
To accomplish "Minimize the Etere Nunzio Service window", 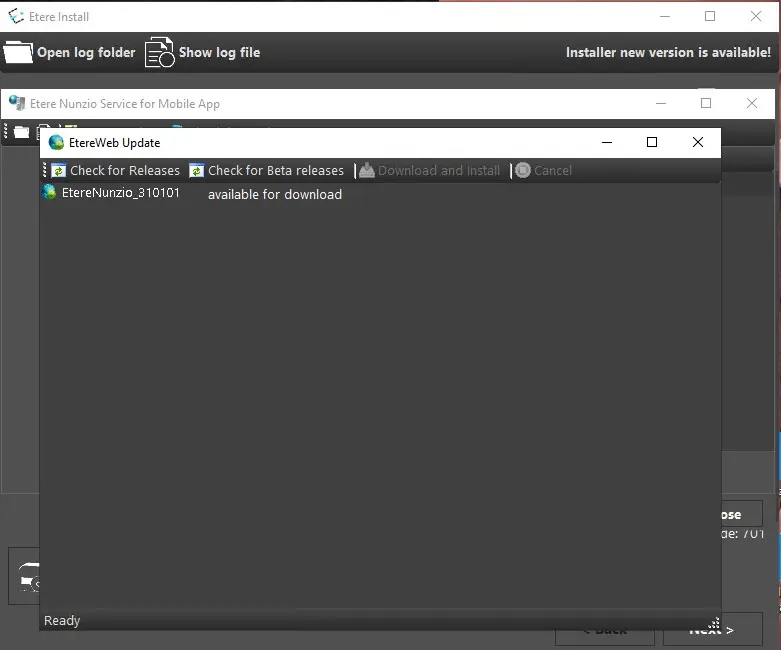I will pos(661,103).
